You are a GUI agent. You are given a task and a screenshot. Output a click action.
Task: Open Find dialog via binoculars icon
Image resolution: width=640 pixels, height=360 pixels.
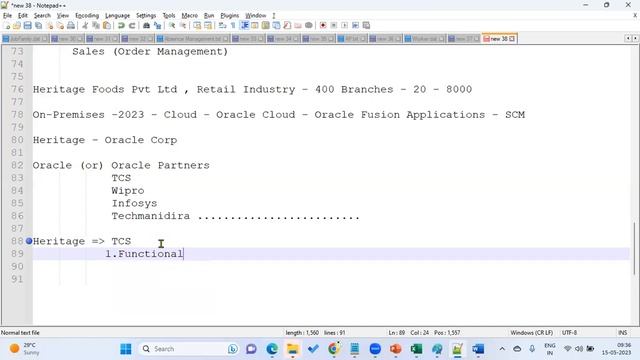click(x=146, y=26)
